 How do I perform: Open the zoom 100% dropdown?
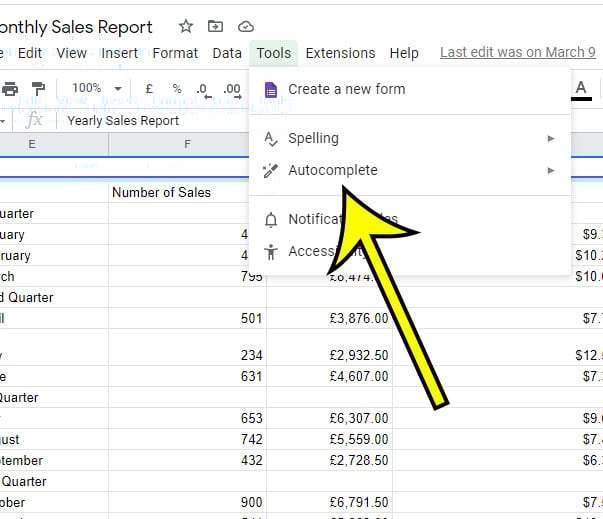[x=96, y=88]
